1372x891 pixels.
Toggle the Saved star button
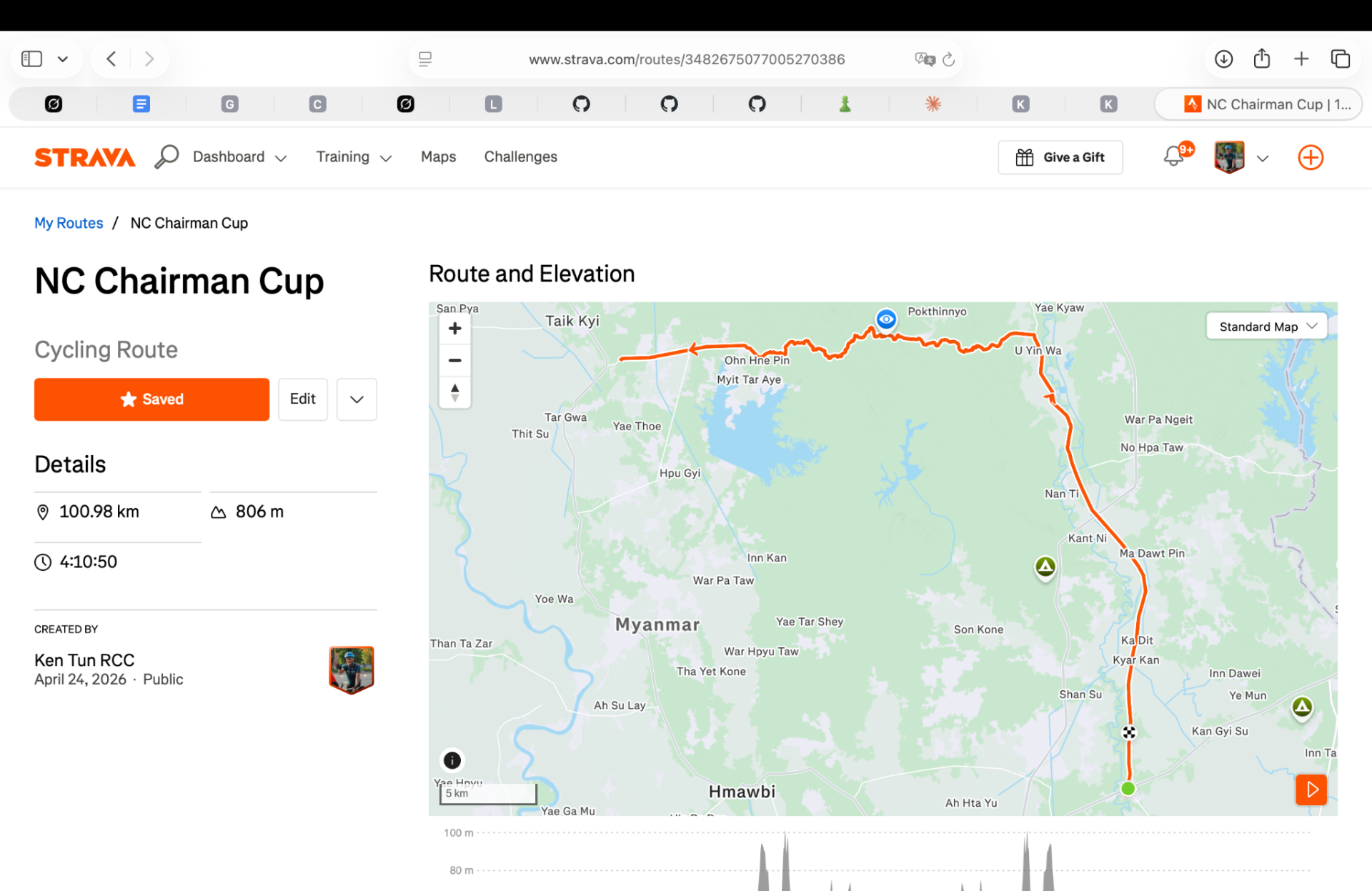pos(151,399)
